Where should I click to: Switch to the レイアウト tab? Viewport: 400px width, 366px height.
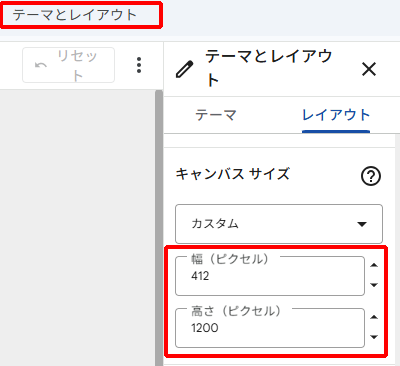click(336, 115)
